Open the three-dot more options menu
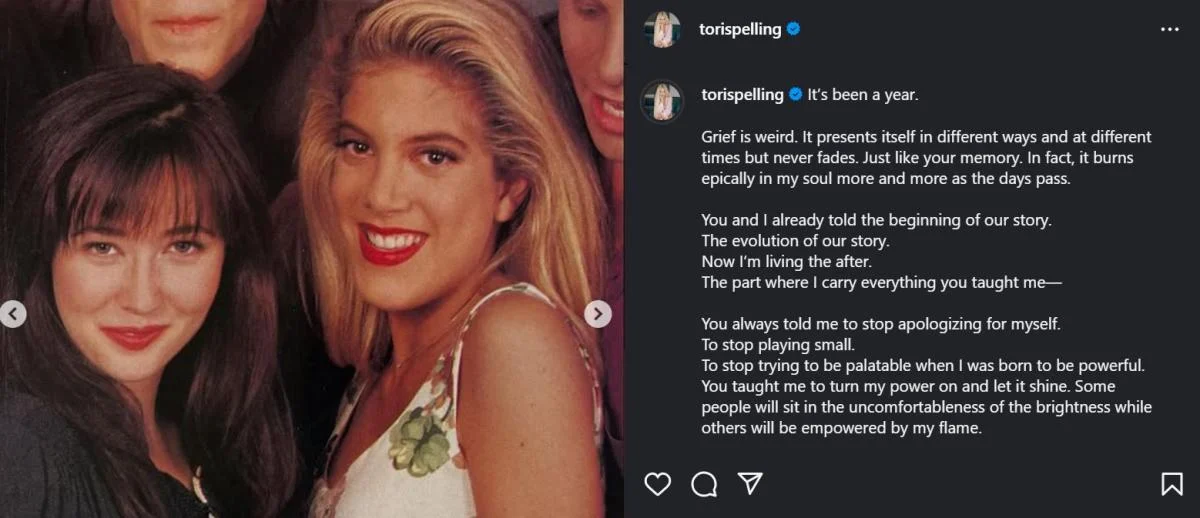The image size is (1200, 518). (x=1169, y=30)
